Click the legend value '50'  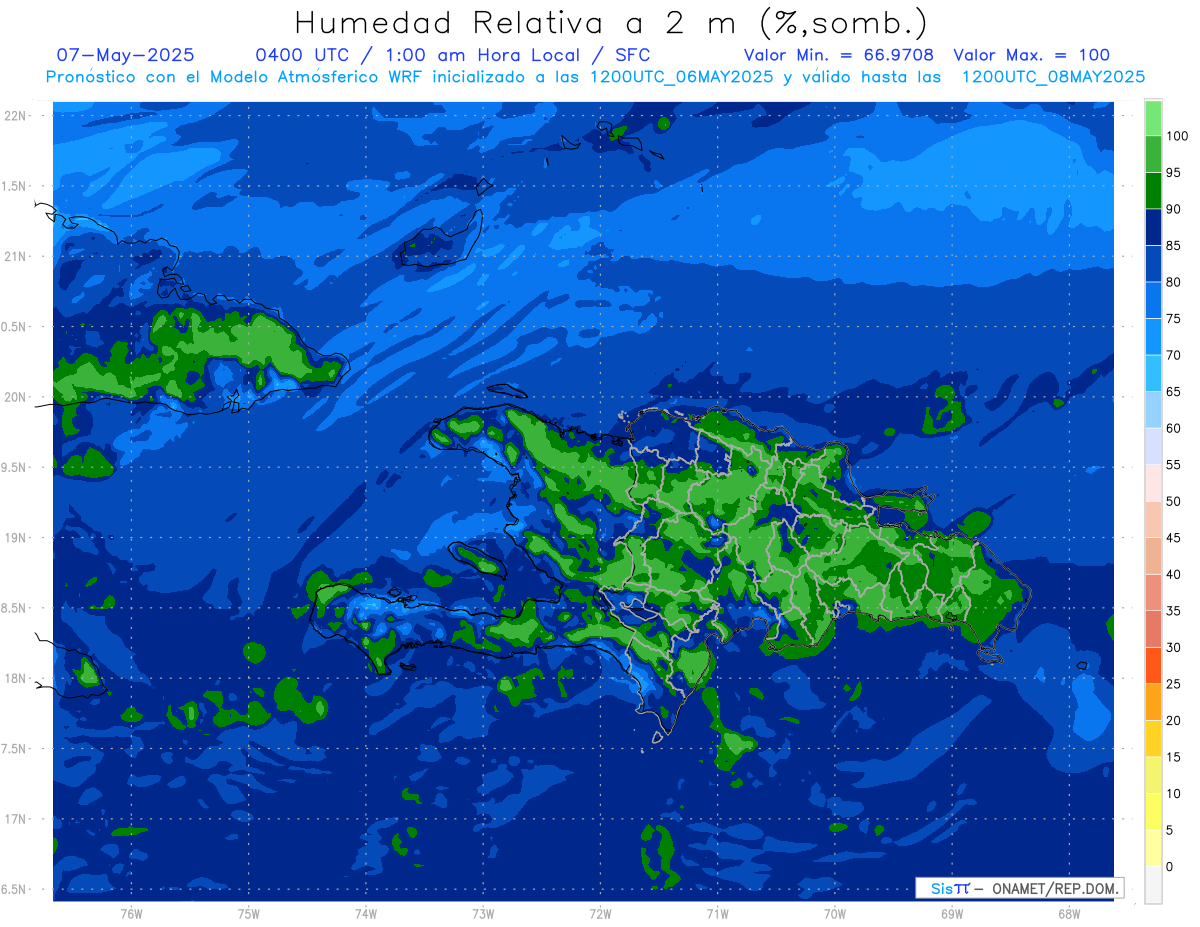coord(1173,501)
